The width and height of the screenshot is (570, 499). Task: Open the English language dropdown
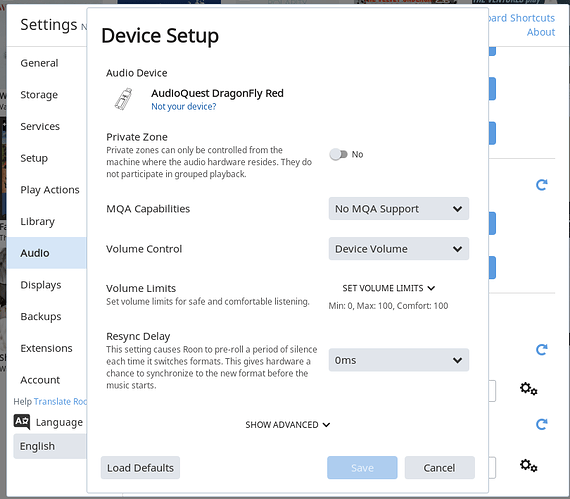click(50, 446)
